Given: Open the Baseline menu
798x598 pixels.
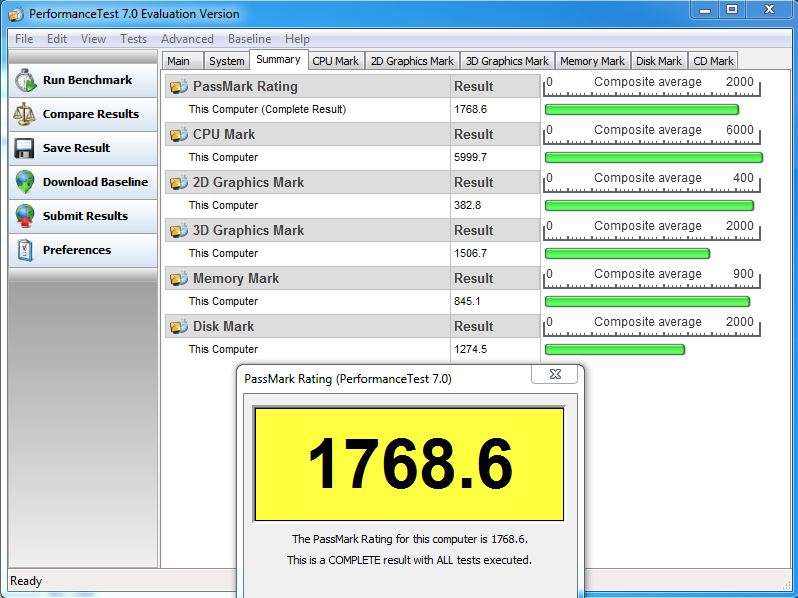Looking at the screenshot, I should pos(249,39).
